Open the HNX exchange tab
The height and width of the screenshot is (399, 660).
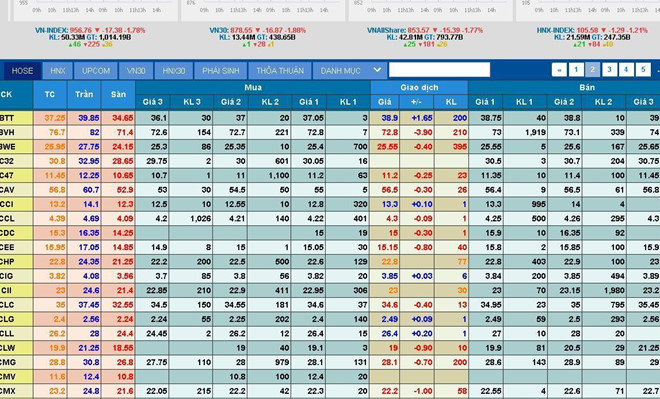tap(58, 71)
